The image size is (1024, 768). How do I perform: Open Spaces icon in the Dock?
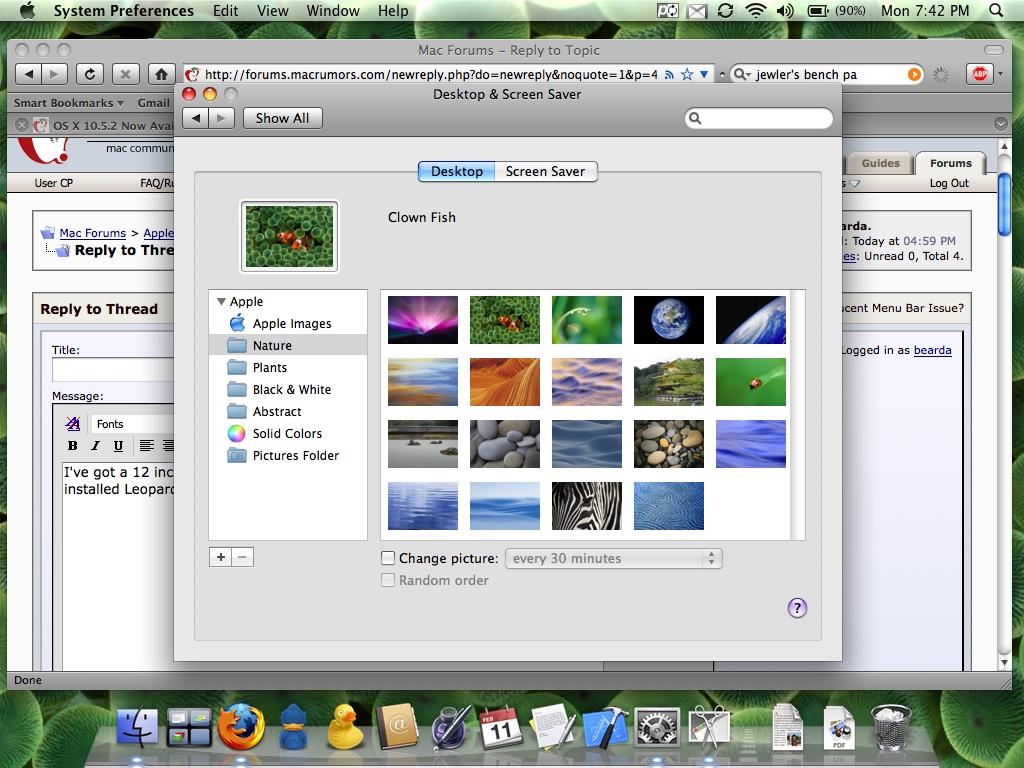click(189, 728)
